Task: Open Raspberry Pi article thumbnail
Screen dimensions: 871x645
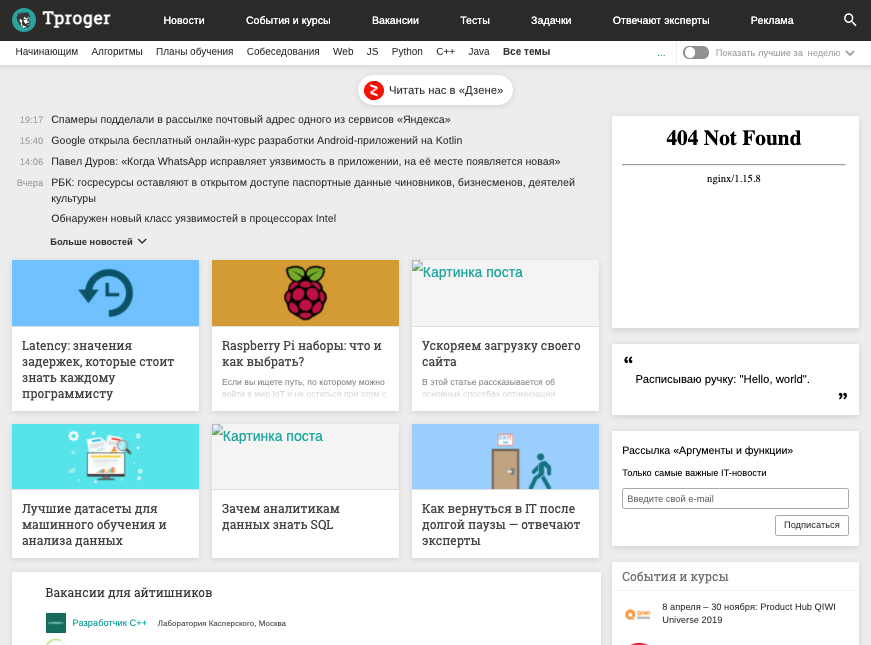Action: (305, 293)
